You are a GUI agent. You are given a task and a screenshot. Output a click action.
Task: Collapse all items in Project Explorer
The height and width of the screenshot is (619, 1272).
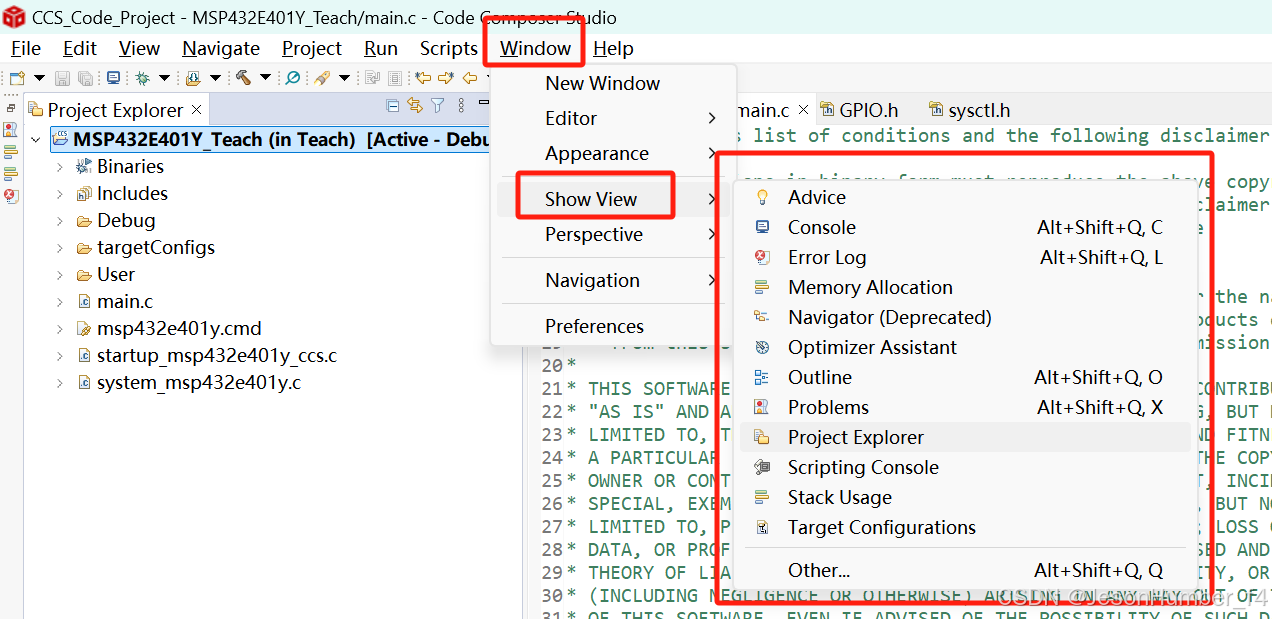392,105
